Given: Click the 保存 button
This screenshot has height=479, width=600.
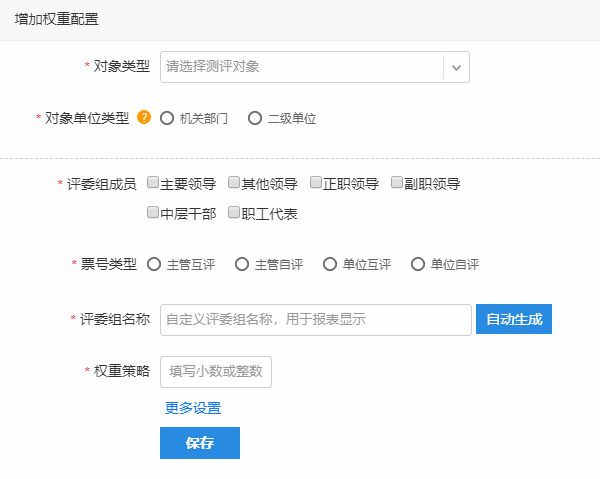Looking at the screenshot, I should tap(200, 443).
